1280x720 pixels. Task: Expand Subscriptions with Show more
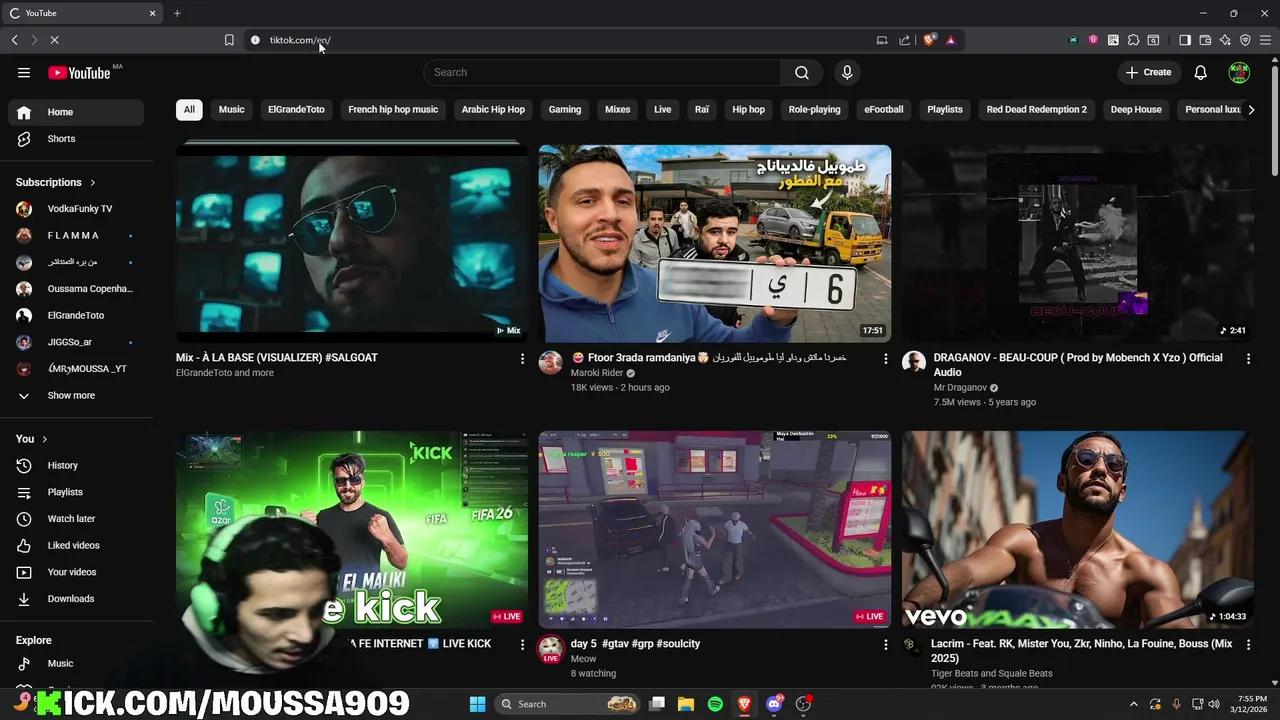coord(76,396)
